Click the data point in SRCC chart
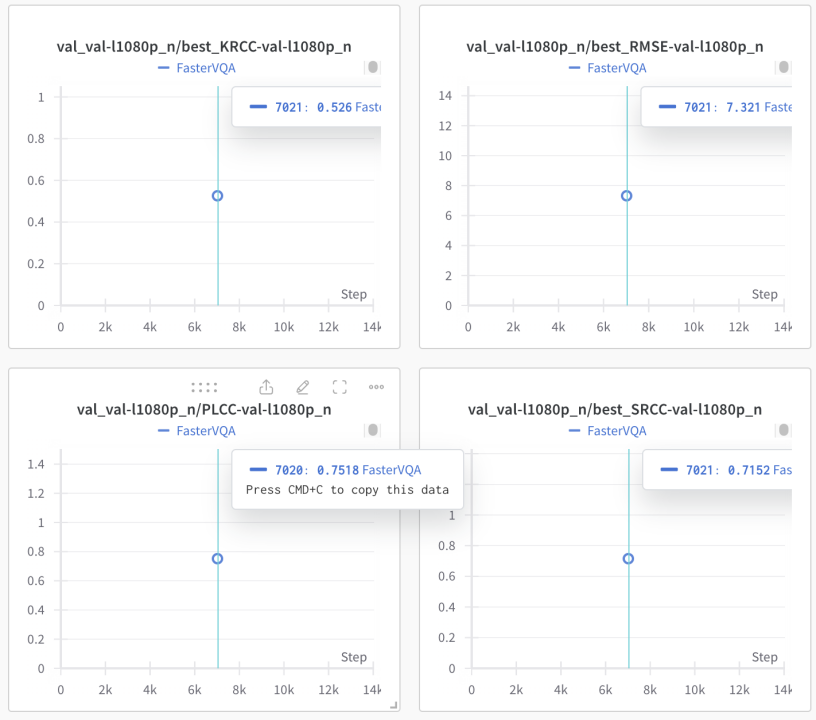Viewport: 816px width, 720px height. pyautogui.click(x=628, y=559)
